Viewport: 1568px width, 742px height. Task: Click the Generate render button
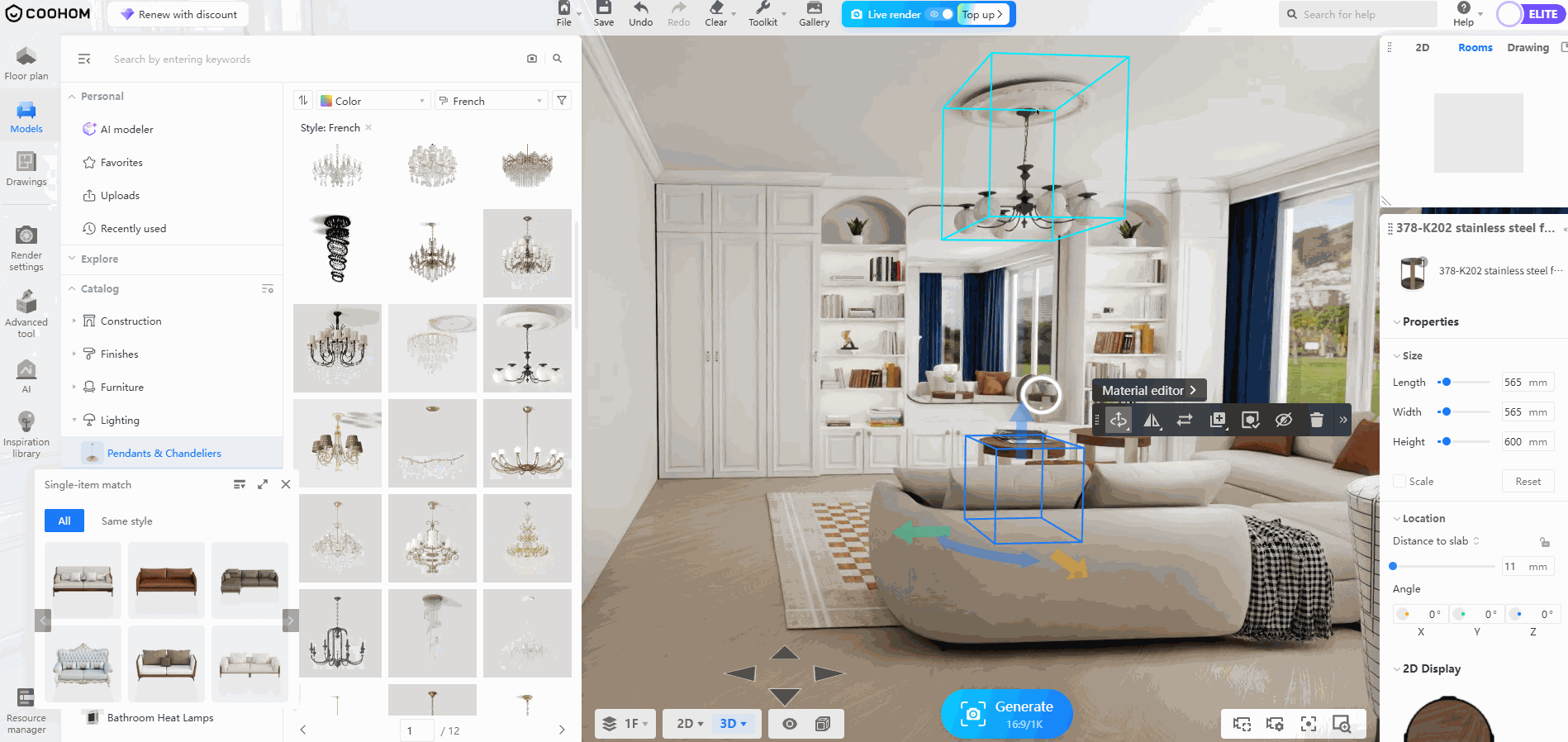click(x=1007, y=714)
